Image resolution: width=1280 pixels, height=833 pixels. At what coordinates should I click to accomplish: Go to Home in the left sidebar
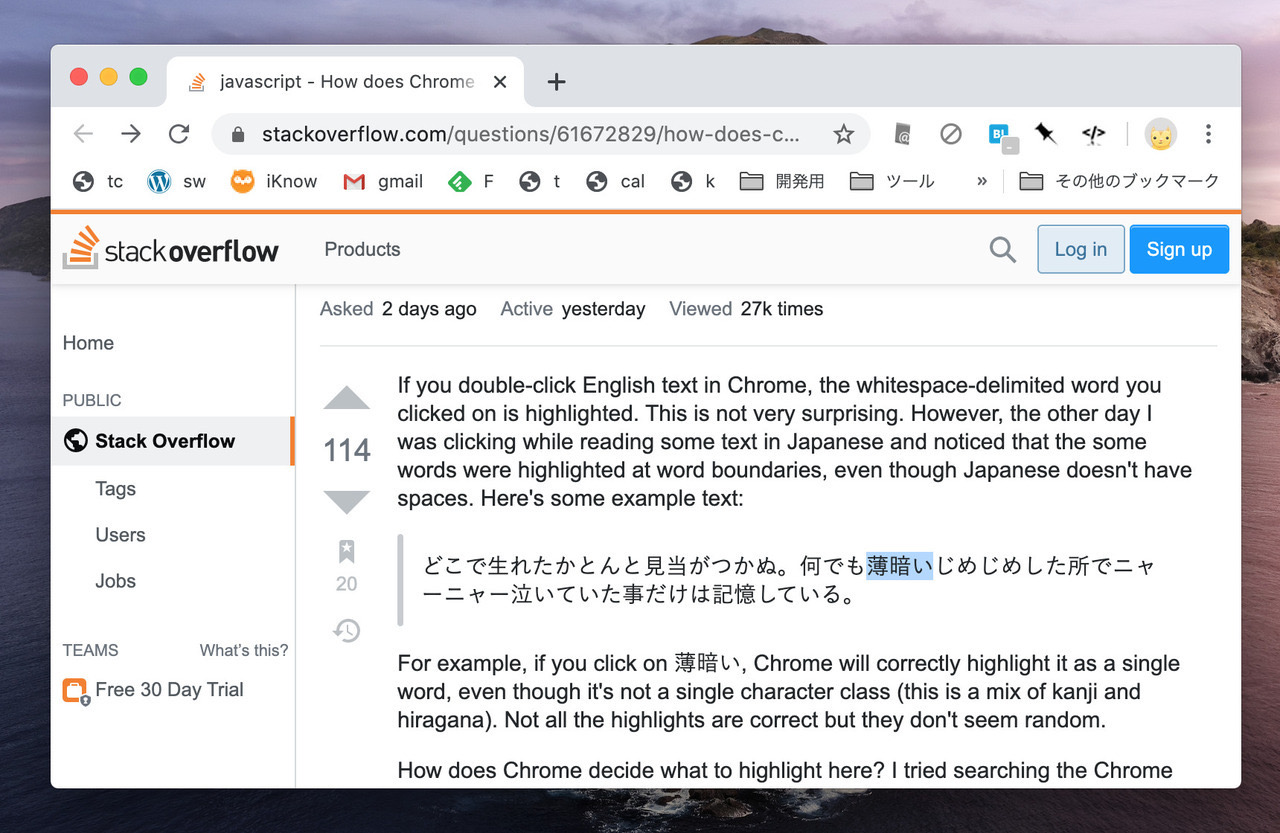[88, 343]
